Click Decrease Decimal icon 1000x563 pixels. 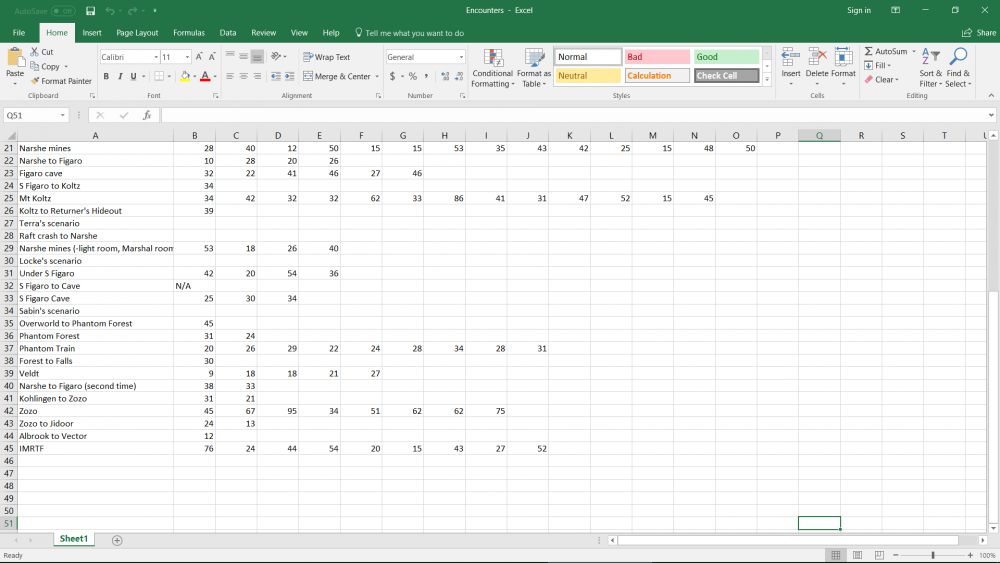pyautogui.click(x=459, y=76)
